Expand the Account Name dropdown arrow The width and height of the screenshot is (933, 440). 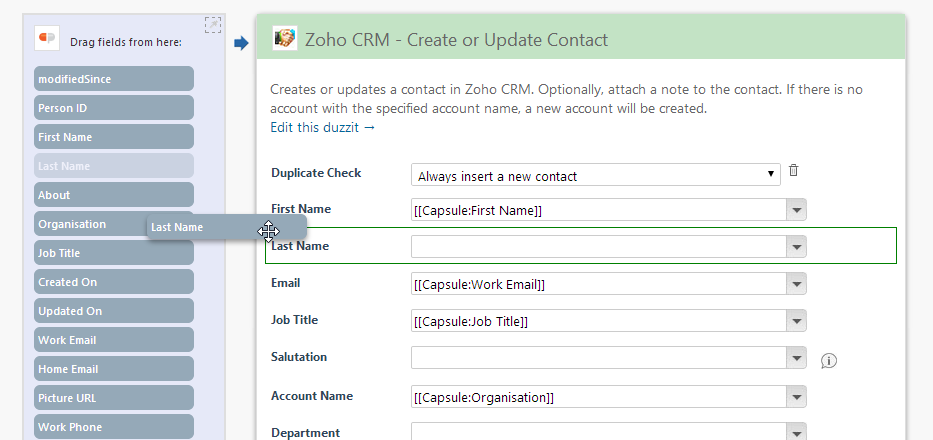797,397
